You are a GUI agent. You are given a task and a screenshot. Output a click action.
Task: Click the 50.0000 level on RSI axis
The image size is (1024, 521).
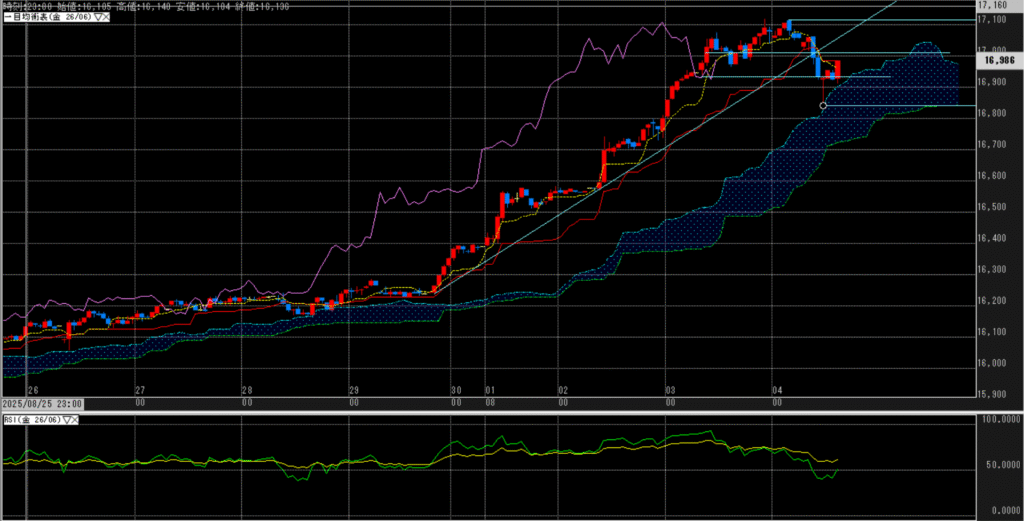pyautogui.click(x=1000, y=466)
